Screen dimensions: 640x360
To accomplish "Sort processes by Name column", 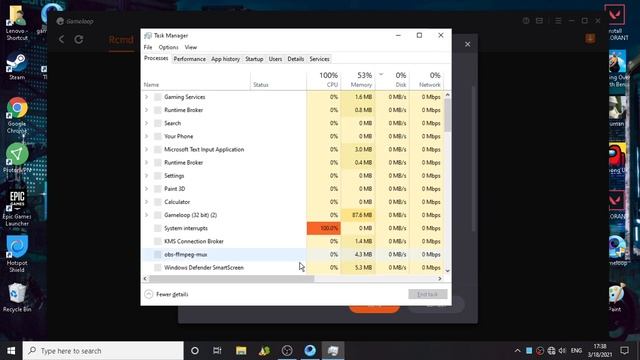I will 196,80.
